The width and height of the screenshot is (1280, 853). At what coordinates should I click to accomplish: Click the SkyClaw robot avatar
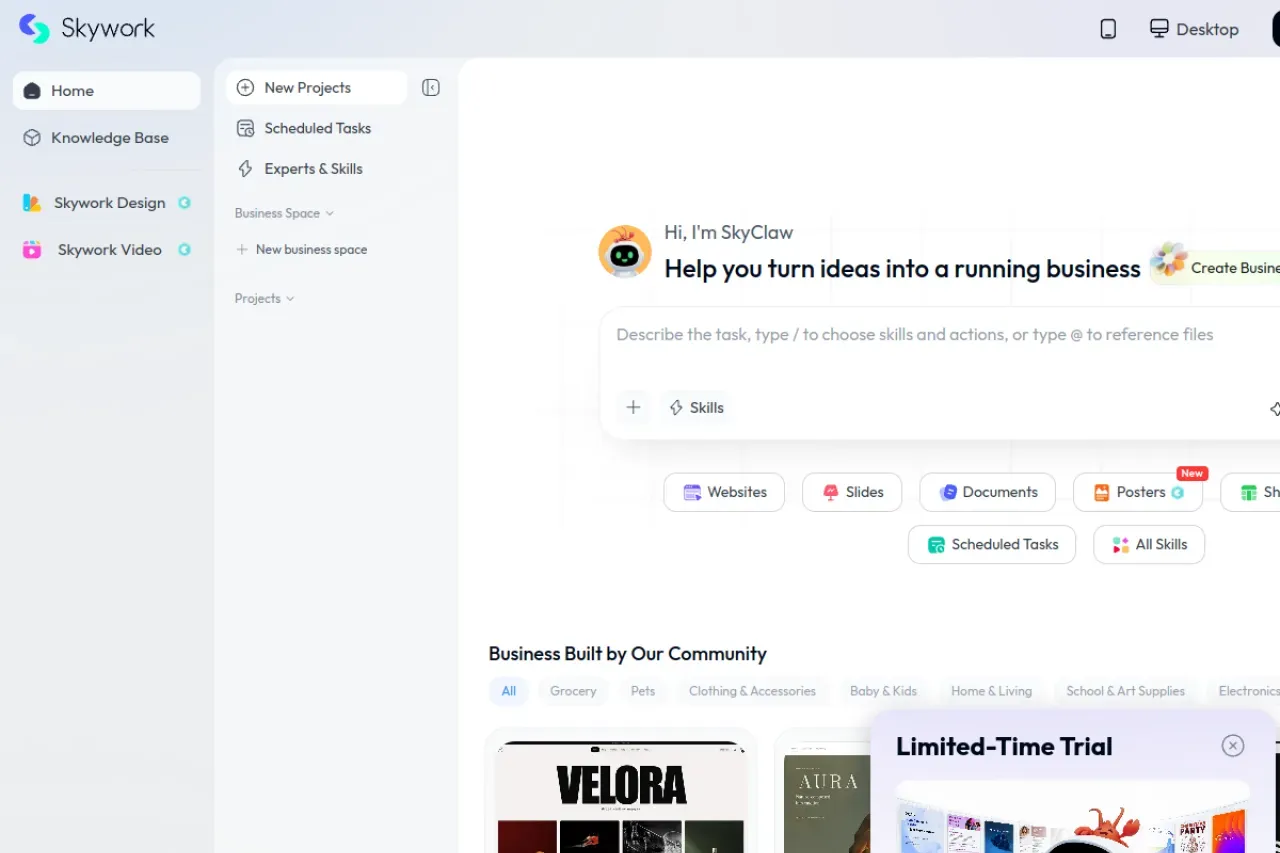(x=625, y=251)
